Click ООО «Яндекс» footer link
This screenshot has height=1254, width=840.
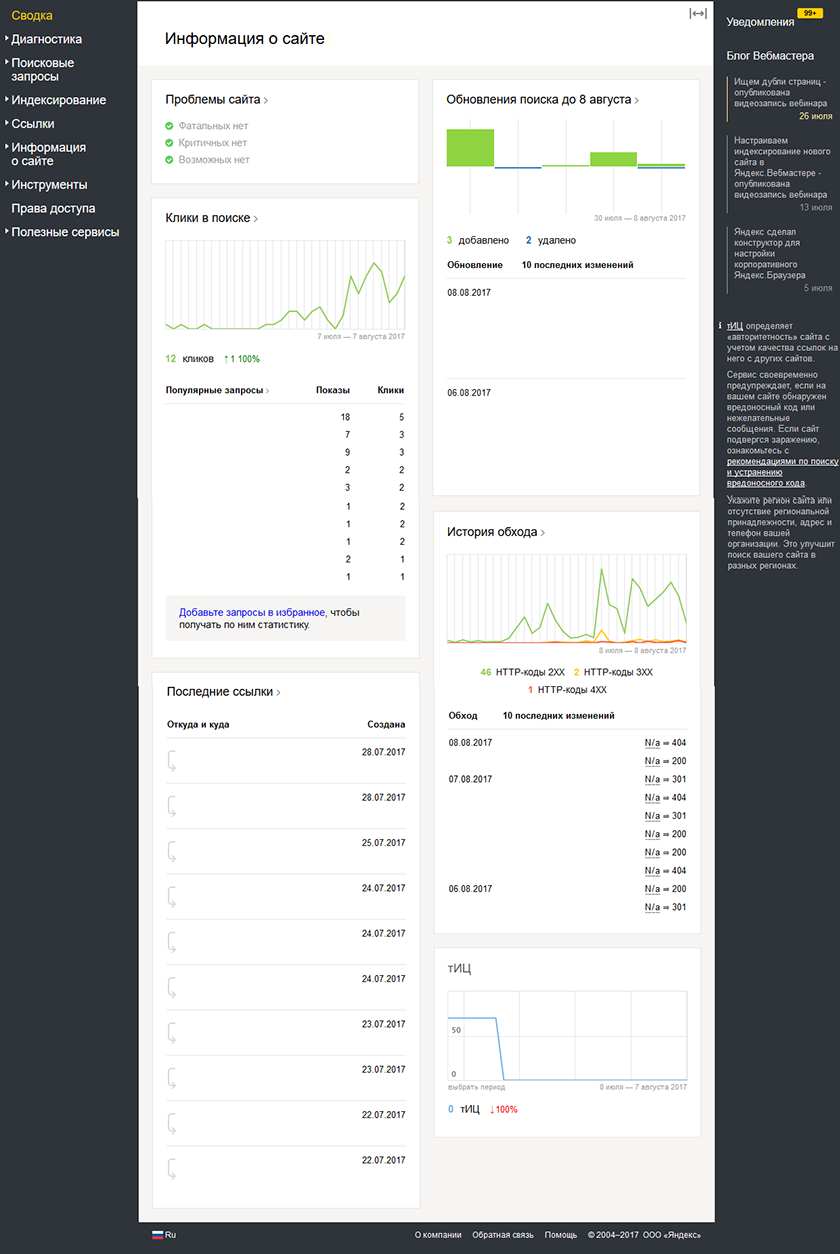672,1235
